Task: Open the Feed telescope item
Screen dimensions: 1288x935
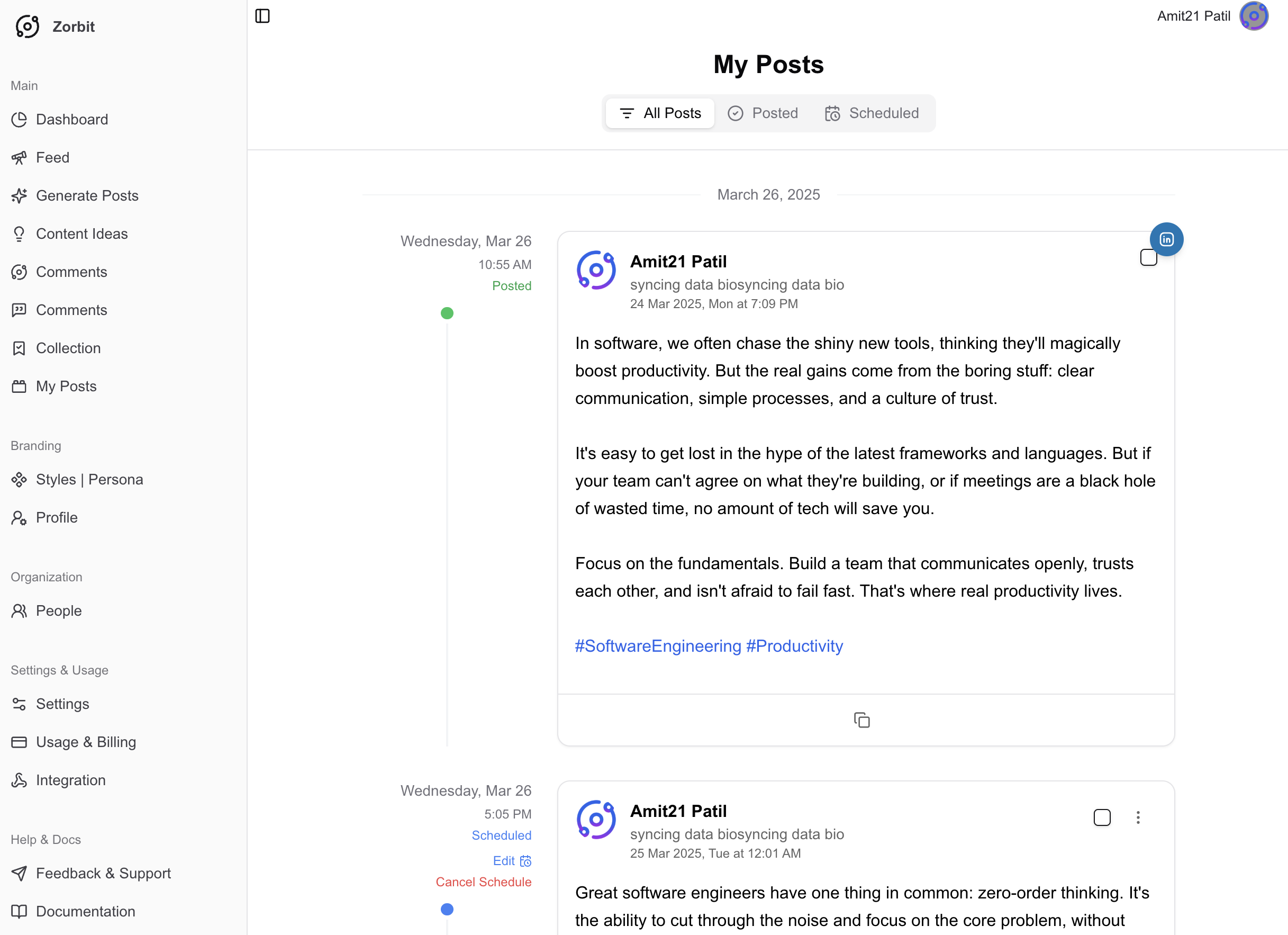Action: point(52,157)
